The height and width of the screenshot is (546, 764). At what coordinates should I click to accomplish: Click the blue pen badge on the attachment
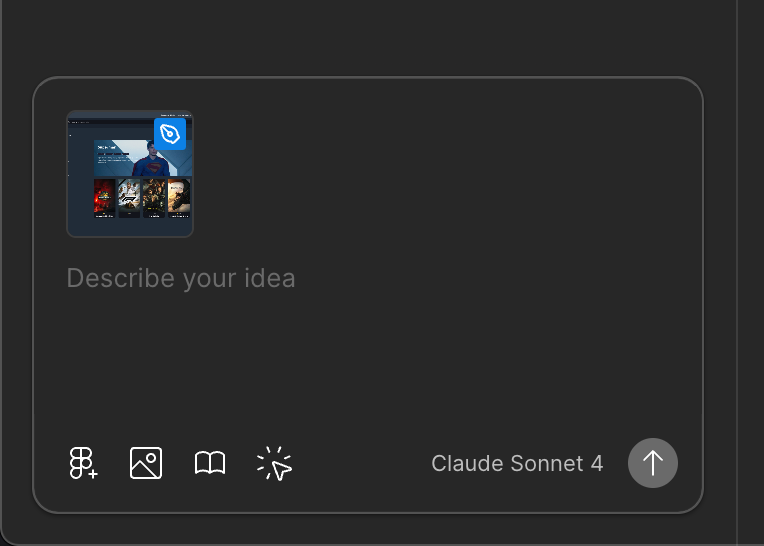coord(170,134)
